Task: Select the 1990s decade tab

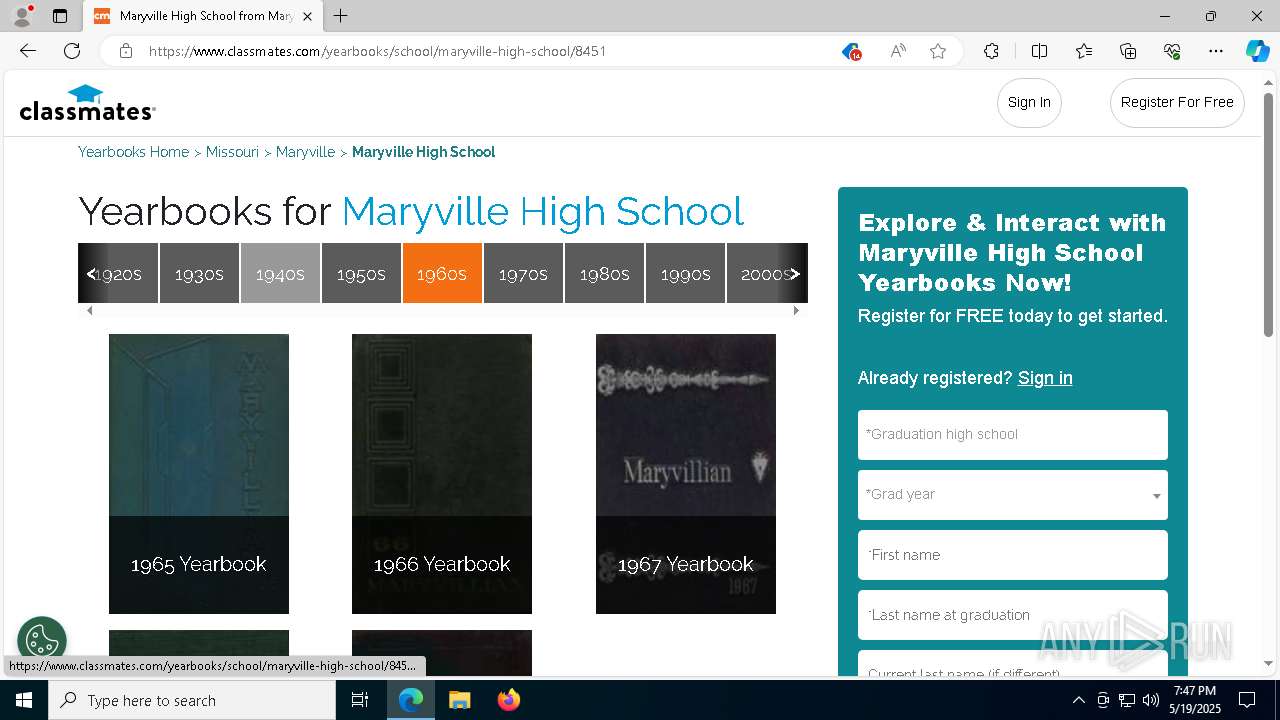Action: 685,273
